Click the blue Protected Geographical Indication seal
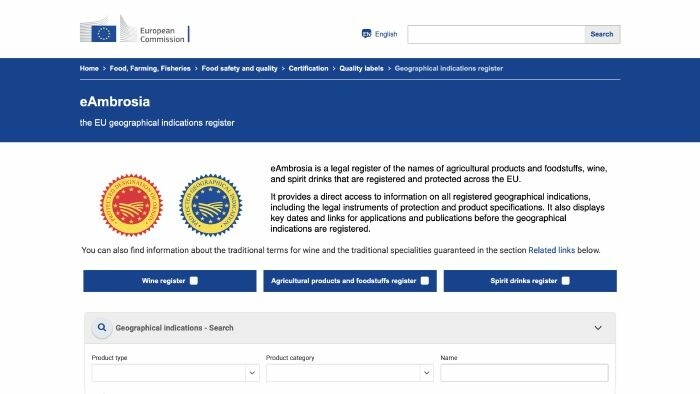The image size is (700, 394). (211, 205)
